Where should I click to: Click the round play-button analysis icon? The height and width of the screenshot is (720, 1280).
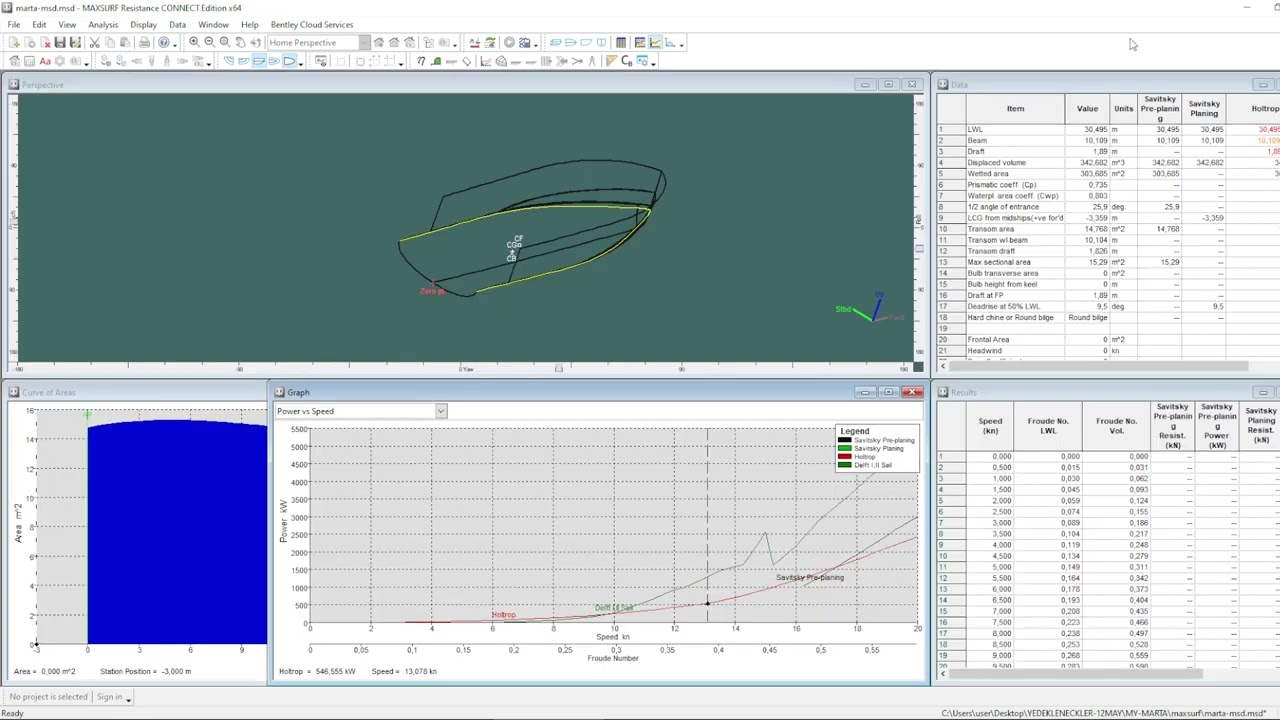[509, 43]
